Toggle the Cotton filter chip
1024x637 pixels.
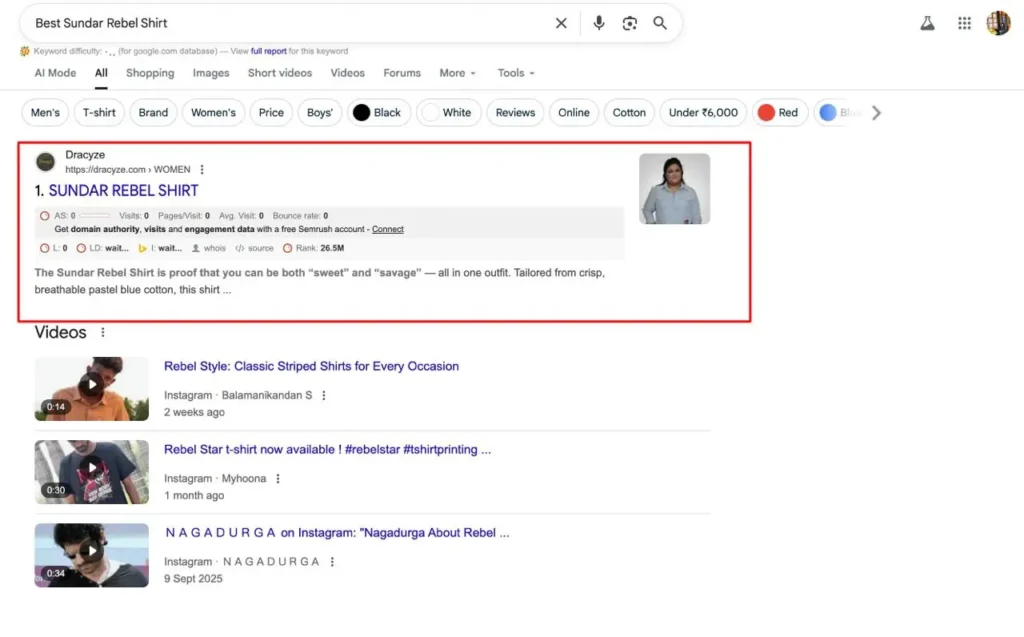click(x=629, y=113)
